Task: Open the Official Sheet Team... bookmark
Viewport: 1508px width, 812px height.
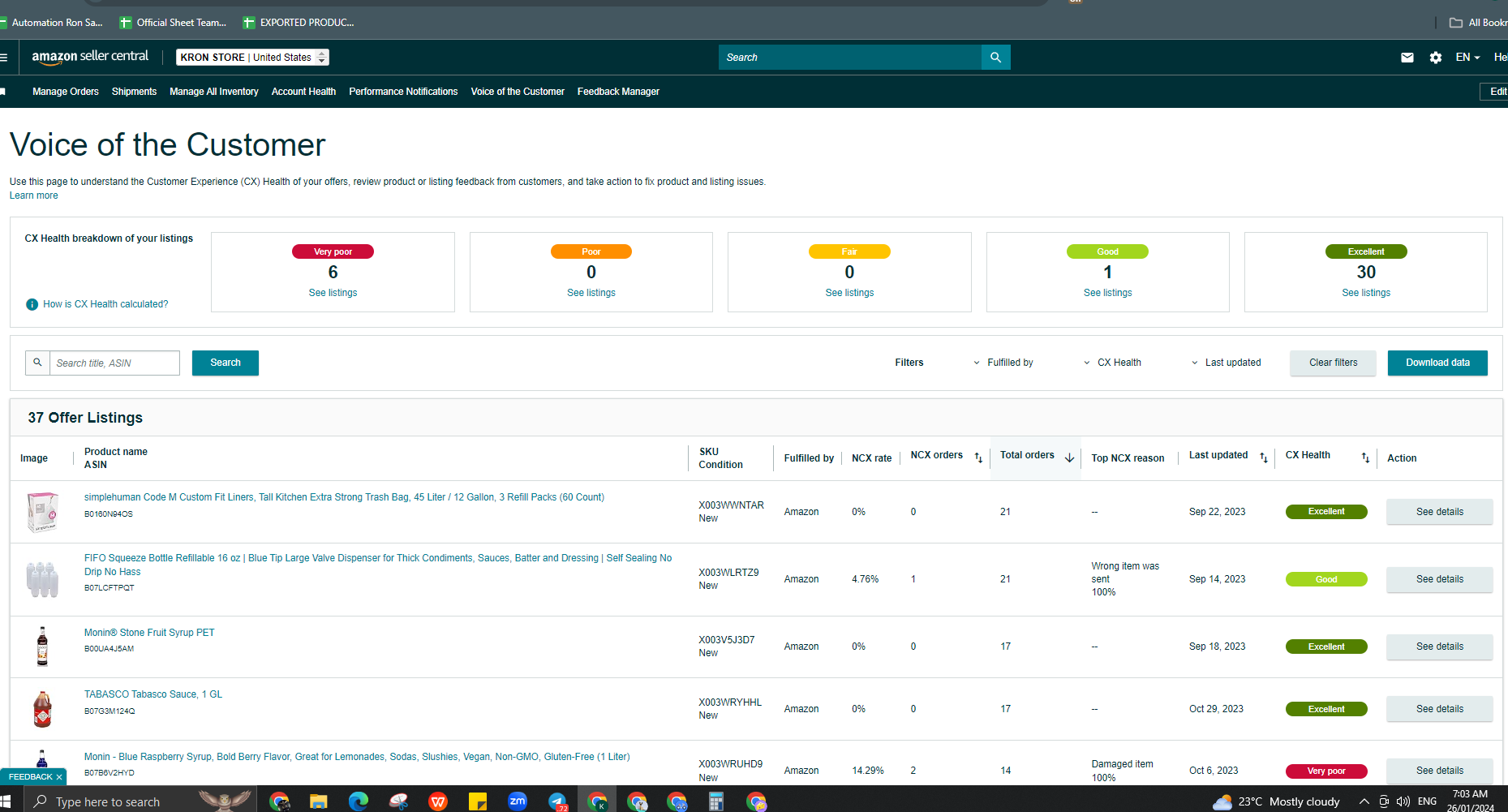Action: pyautogui.click(x=174, y=23)
